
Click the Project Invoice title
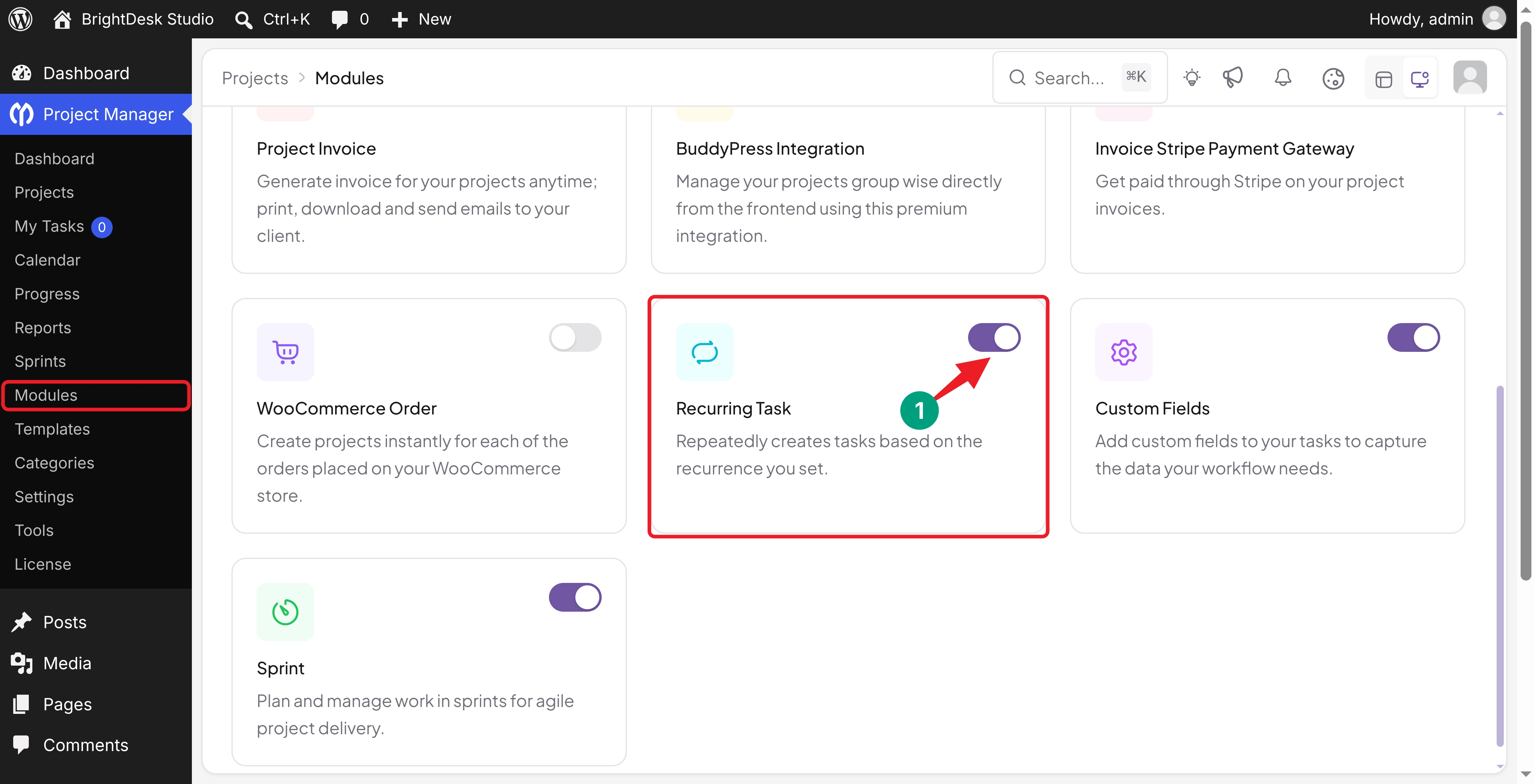316,148
